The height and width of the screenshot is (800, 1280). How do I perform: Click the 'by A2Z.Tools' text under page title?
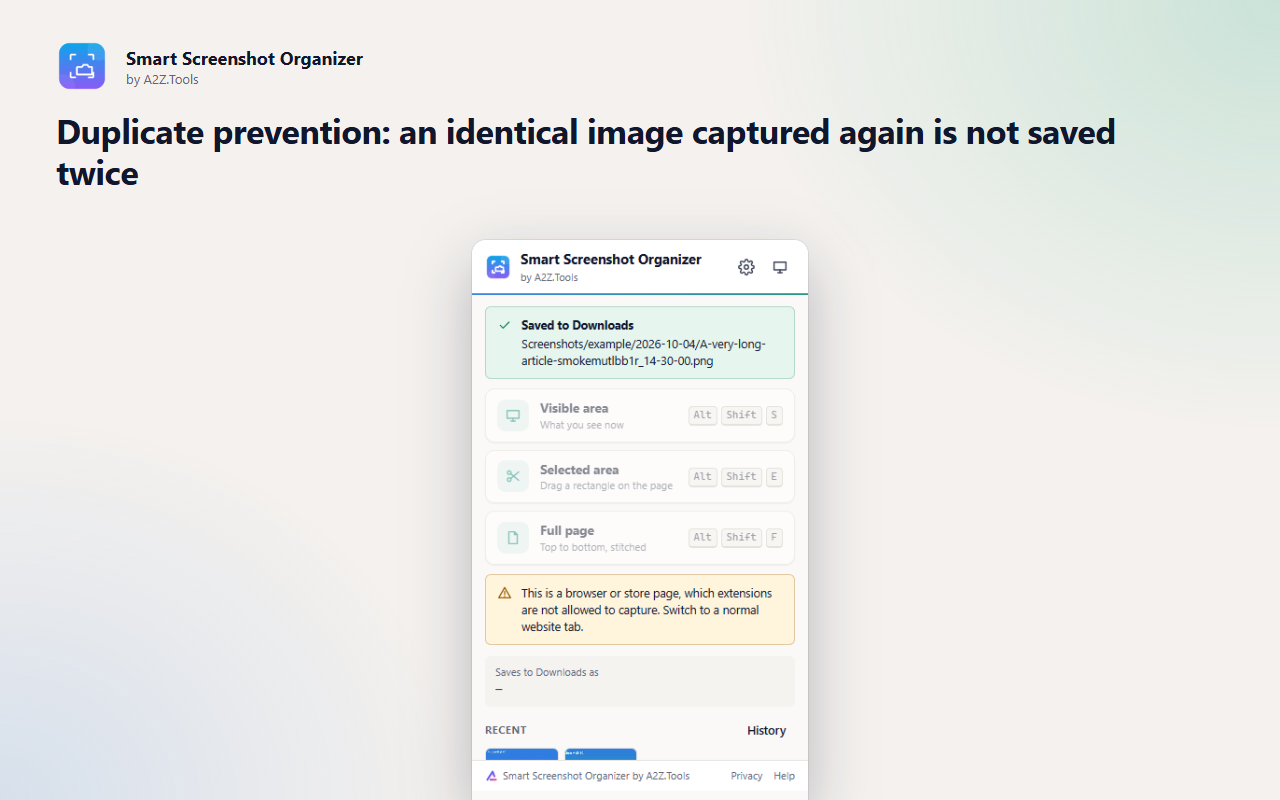click(x=162, y=80)
